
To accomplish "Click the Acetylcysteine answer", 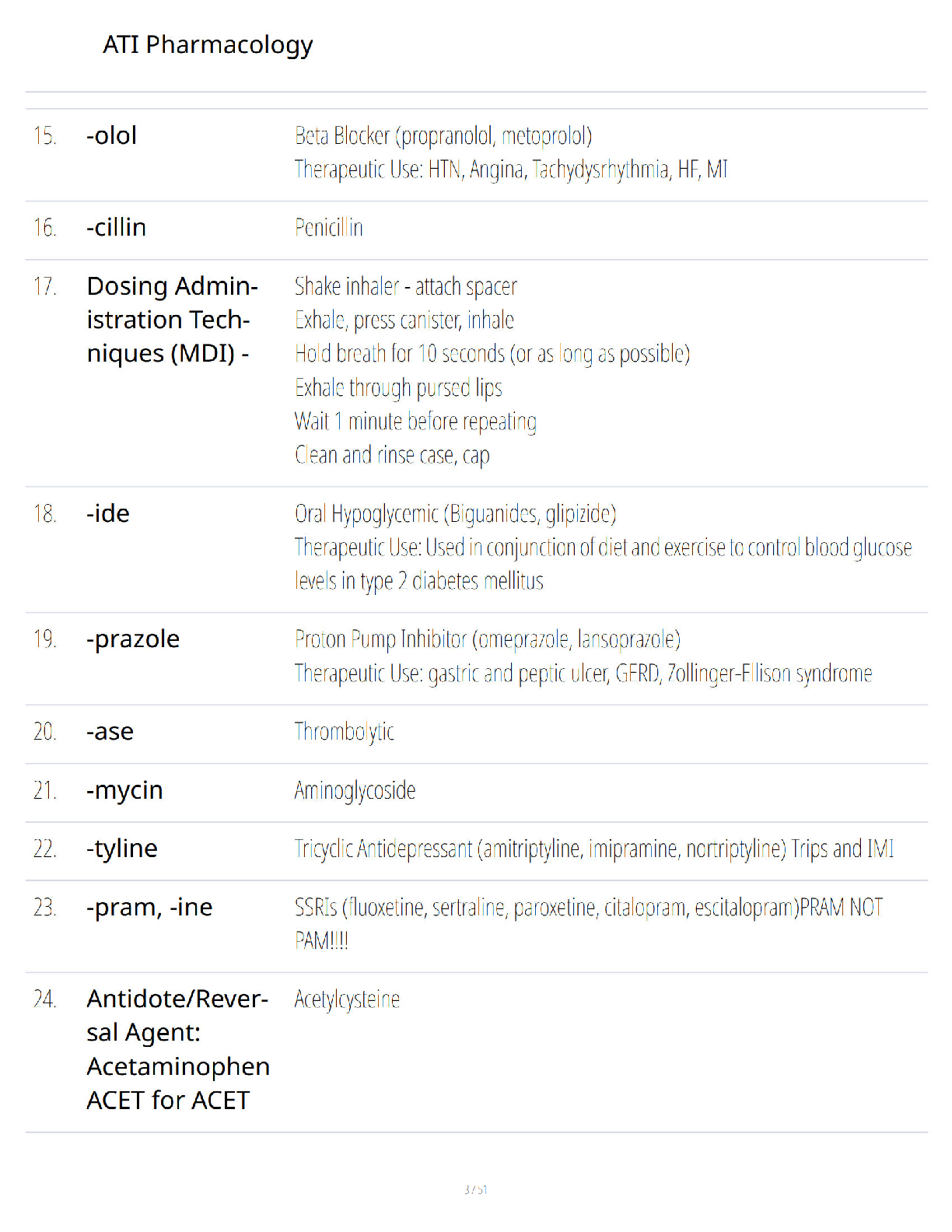I will pyautogui.click(x=347, y=999).
